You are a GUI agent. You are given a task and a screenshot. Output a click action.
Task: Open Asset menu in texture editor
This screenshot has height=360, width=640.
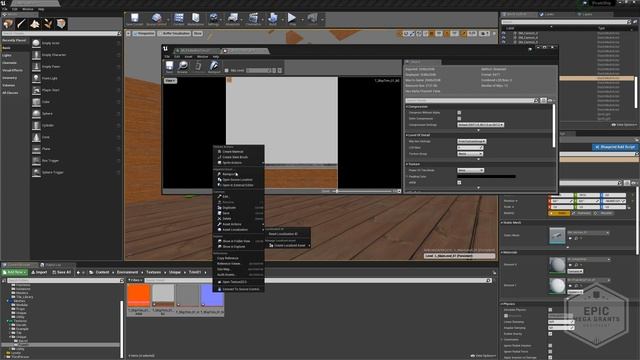(188, 57)
